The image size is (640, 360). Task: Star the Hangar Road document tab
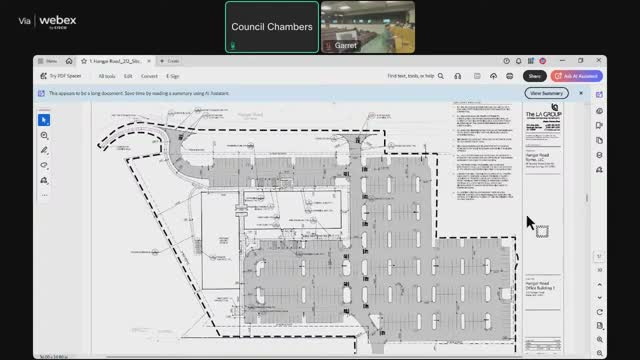point(84,61)
